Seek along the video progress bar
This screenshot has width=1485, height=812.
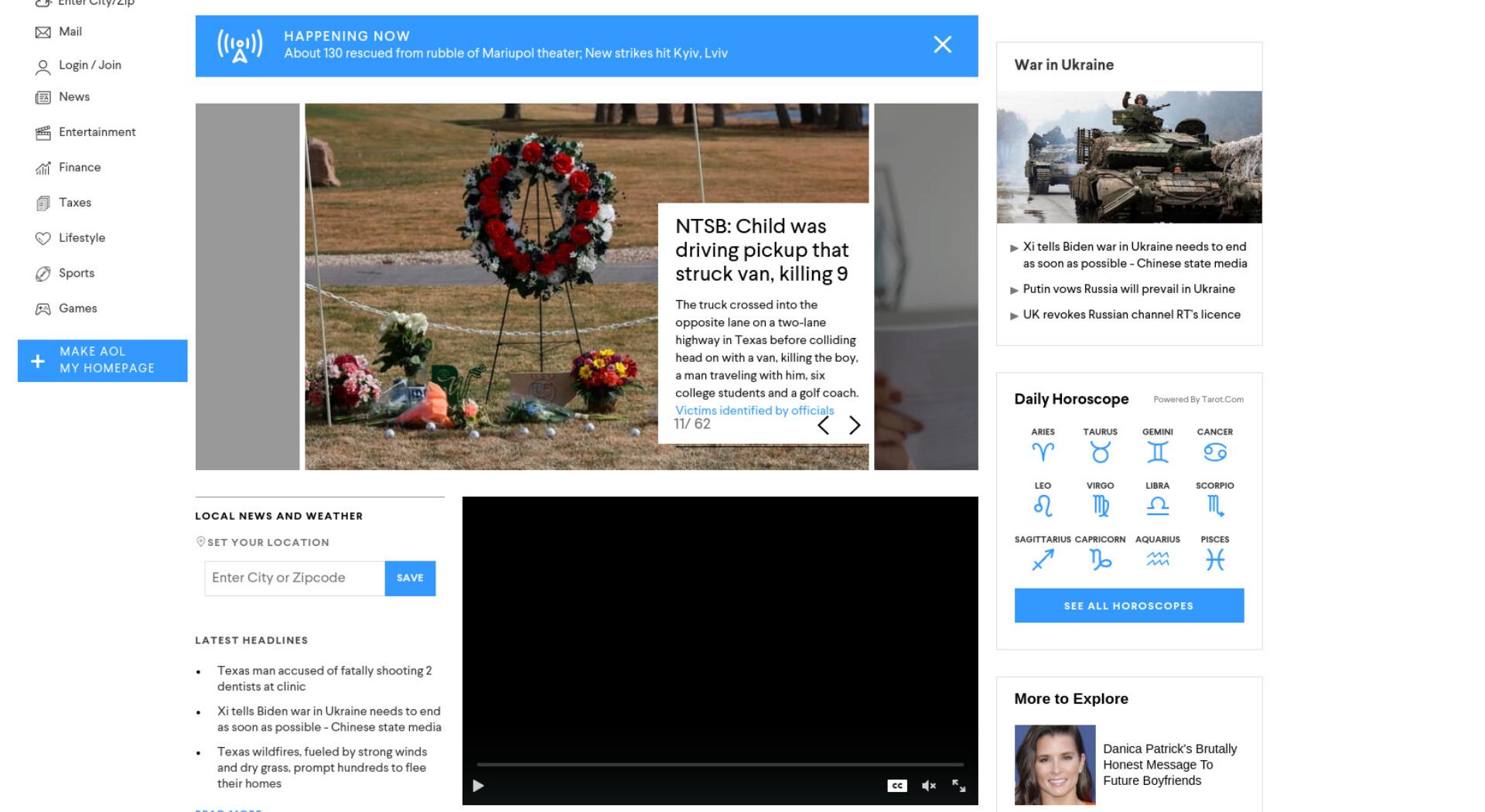tap(720, 764)
